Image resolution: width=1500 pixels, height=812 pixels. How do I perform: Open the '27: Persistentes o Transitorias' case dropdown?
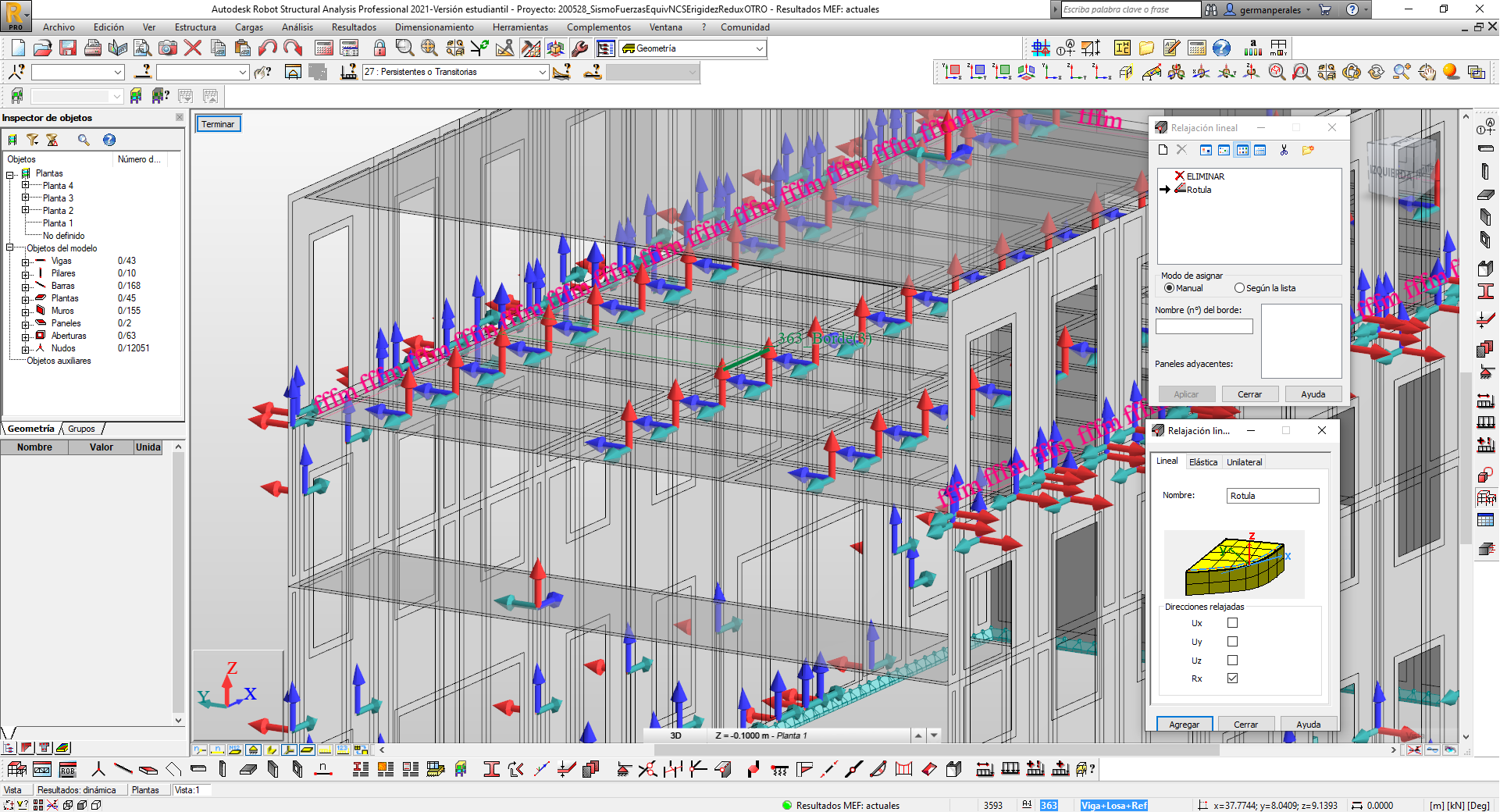coord(542,72)
